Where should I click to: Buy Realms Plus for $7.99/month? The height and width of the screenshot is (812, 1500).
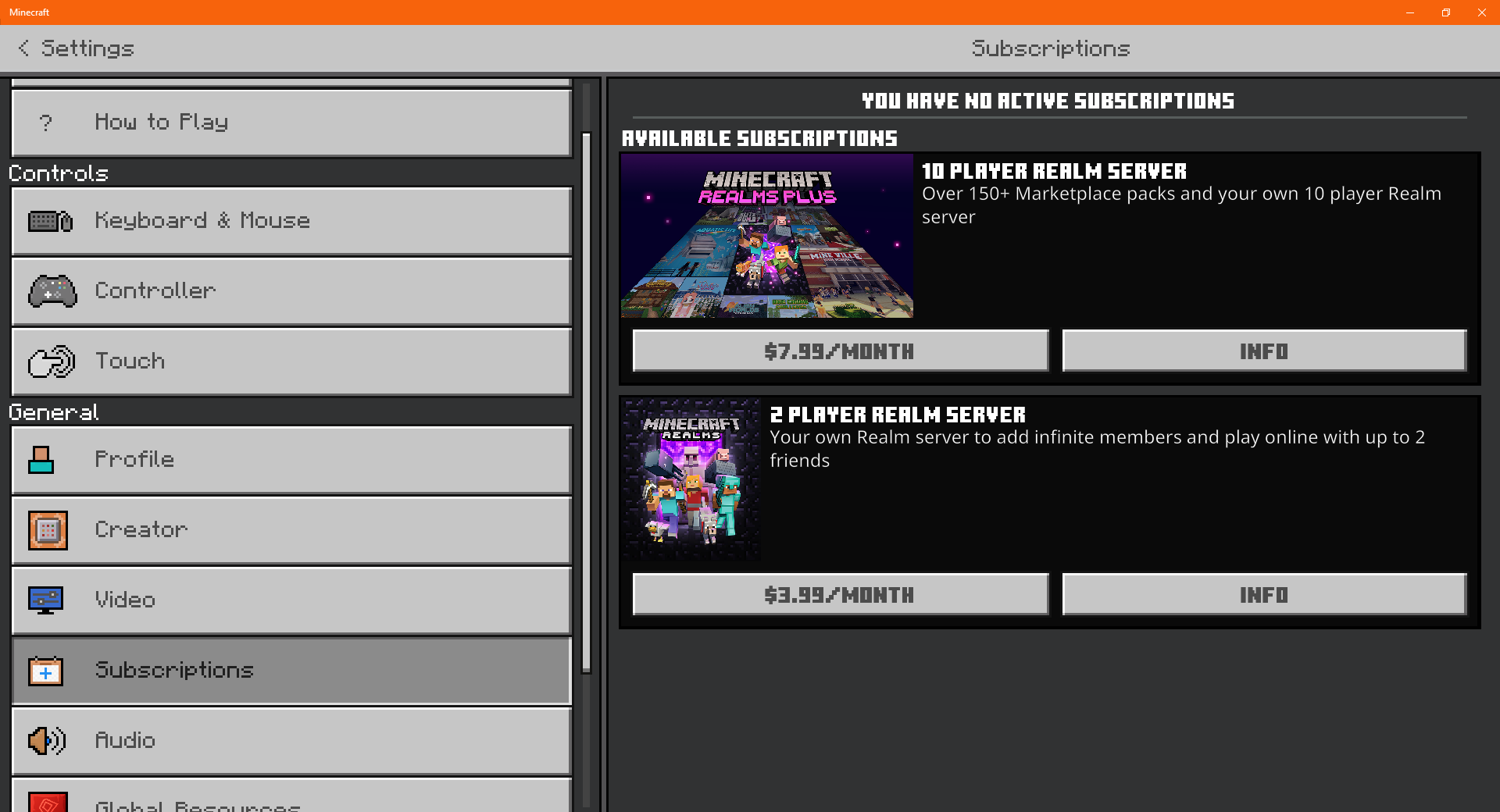pos(840,351)
